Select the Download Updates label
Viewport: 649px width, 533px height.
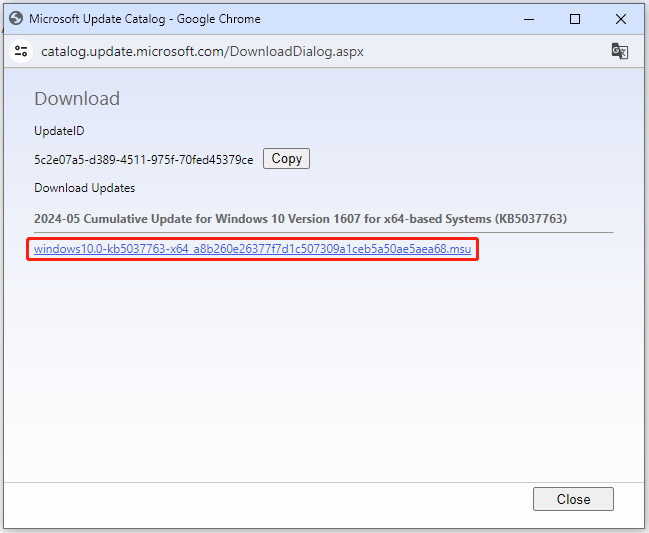point(84,188)
